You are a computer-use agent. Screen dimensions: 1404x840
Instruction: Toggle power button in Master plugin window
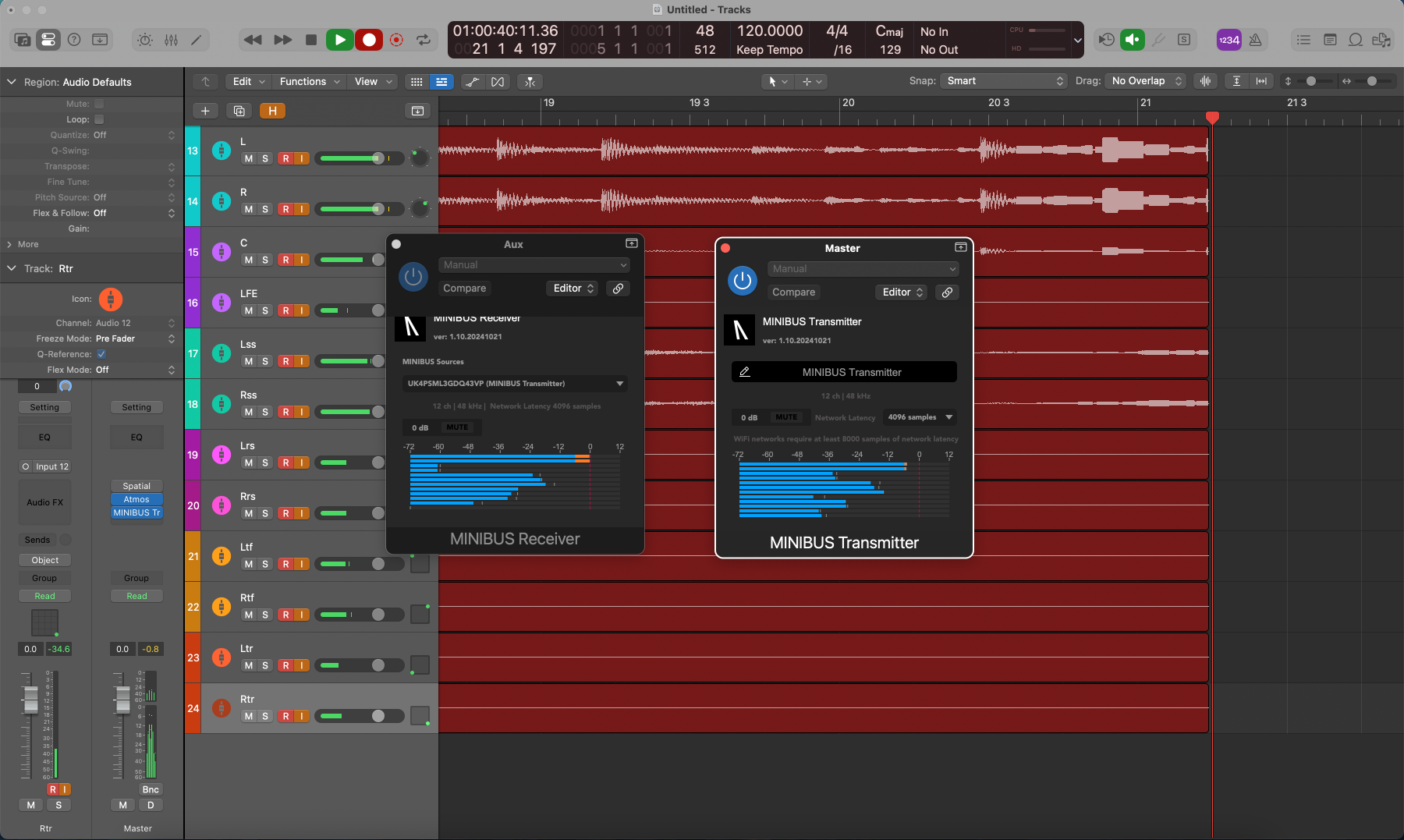tap(742, 280)
